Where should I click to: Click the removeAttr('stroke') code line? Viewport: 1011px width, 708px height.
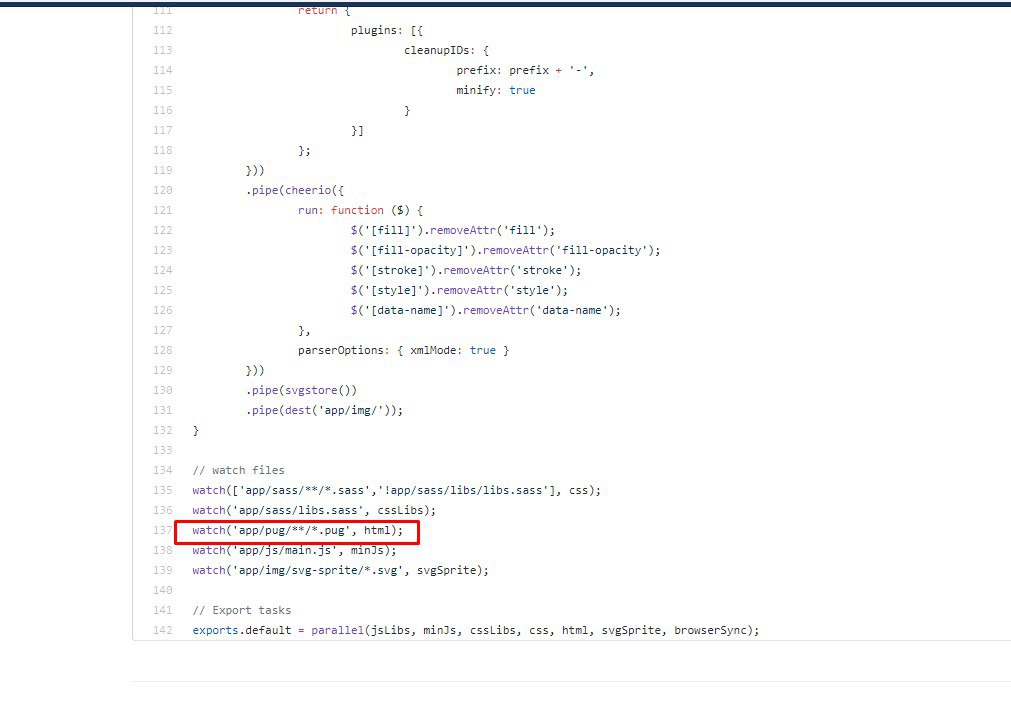pyautogui.click(x=466, y=270)
